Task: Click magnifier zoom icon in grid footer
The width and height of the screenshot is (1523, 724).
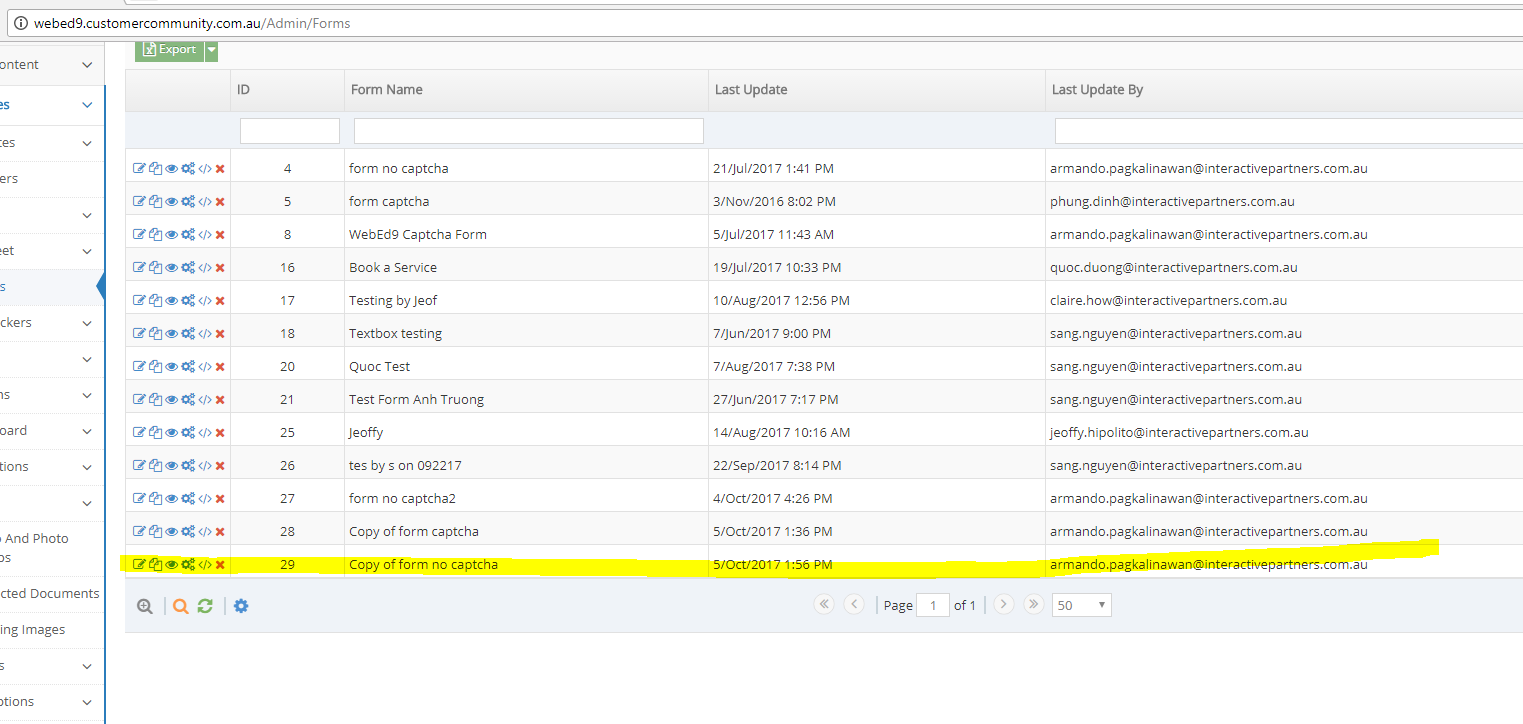Action: click(x=145, y=606)
